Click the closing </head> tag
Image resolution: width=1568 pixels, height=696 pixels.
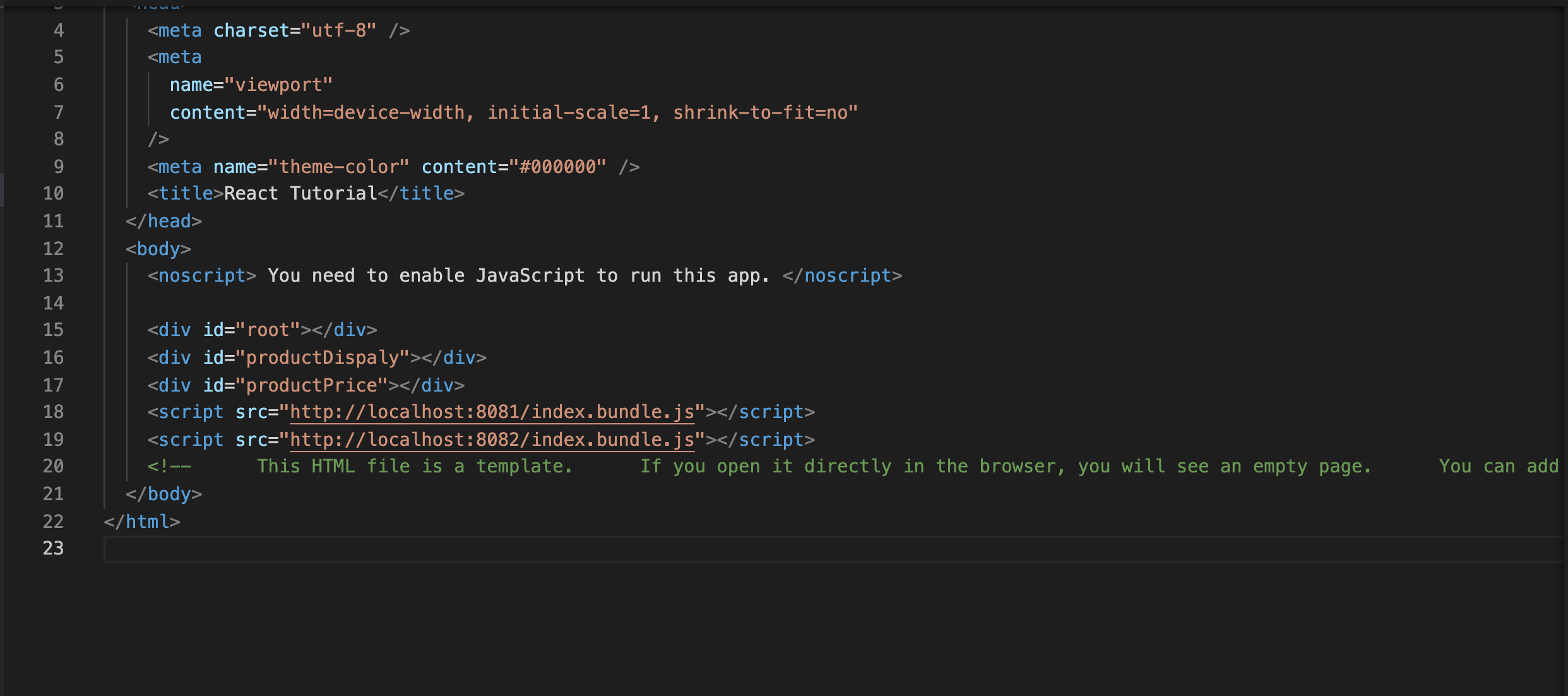pyautogui.click(x=164, y=221)
